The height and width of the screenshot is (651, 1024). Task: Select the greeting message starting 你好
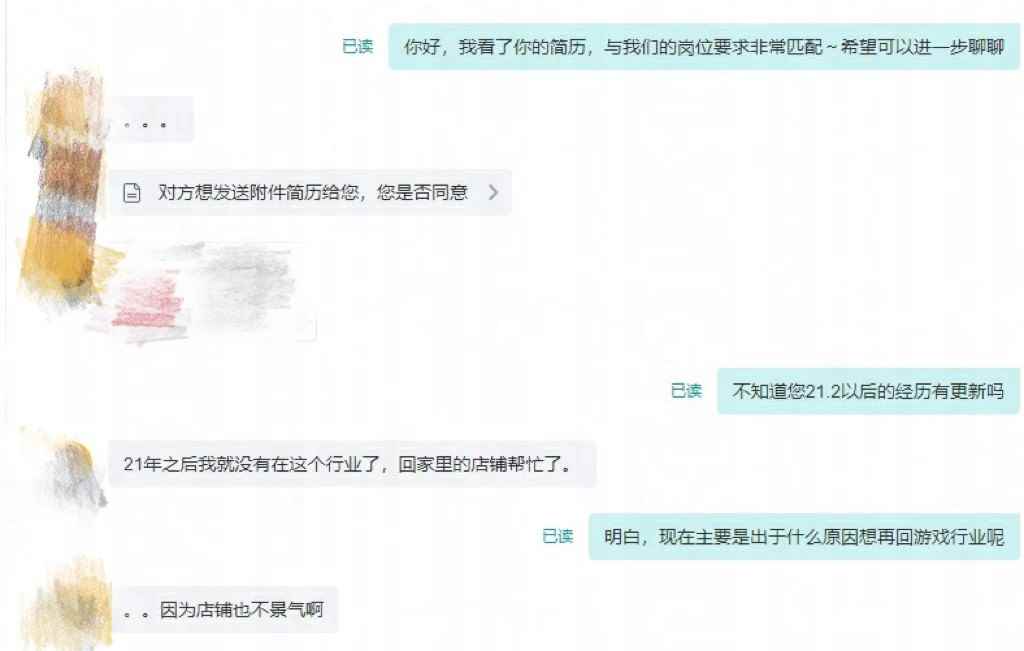704,46
